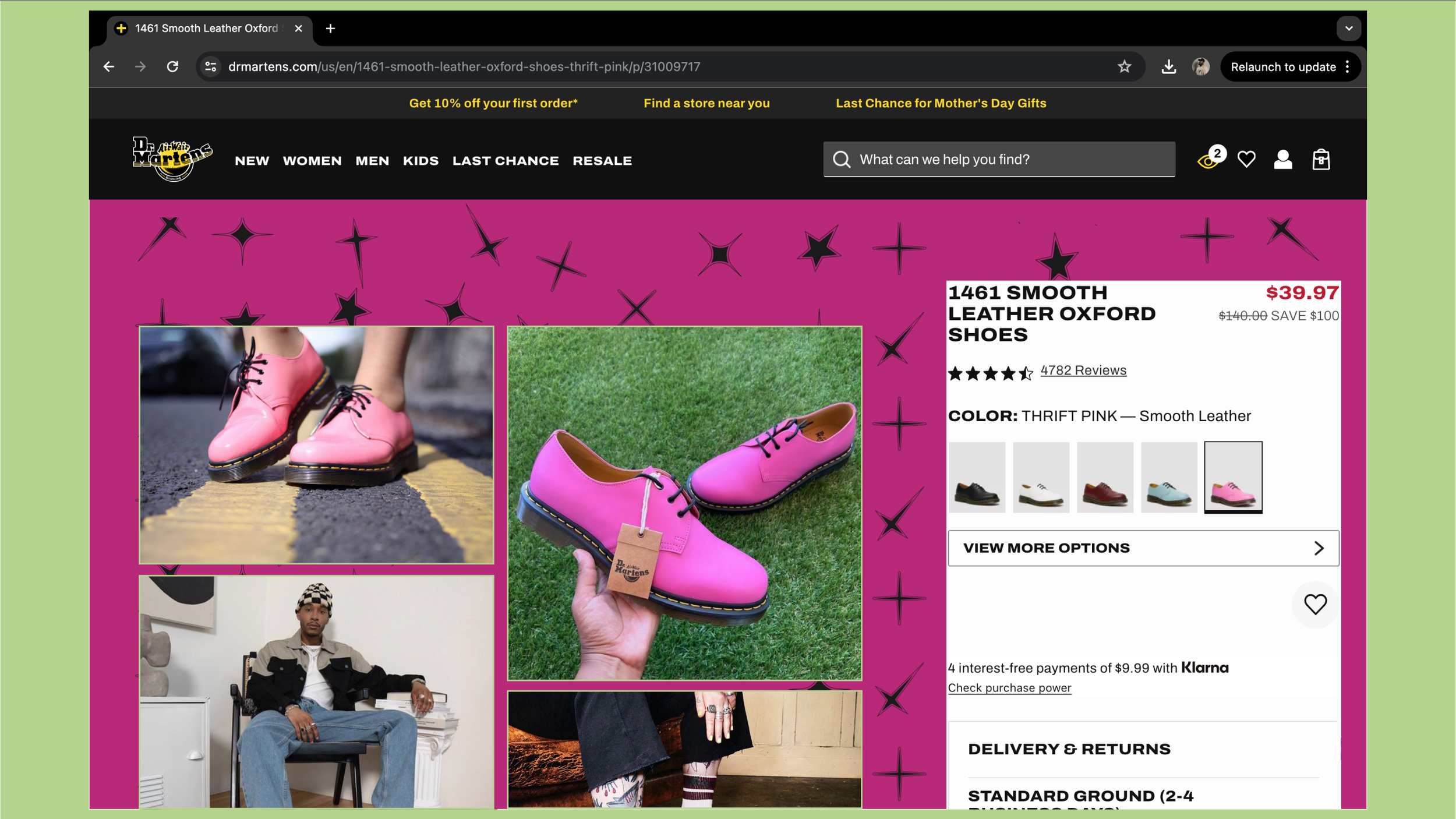Select the light blue shoe color swatch

click(1169, 478)
